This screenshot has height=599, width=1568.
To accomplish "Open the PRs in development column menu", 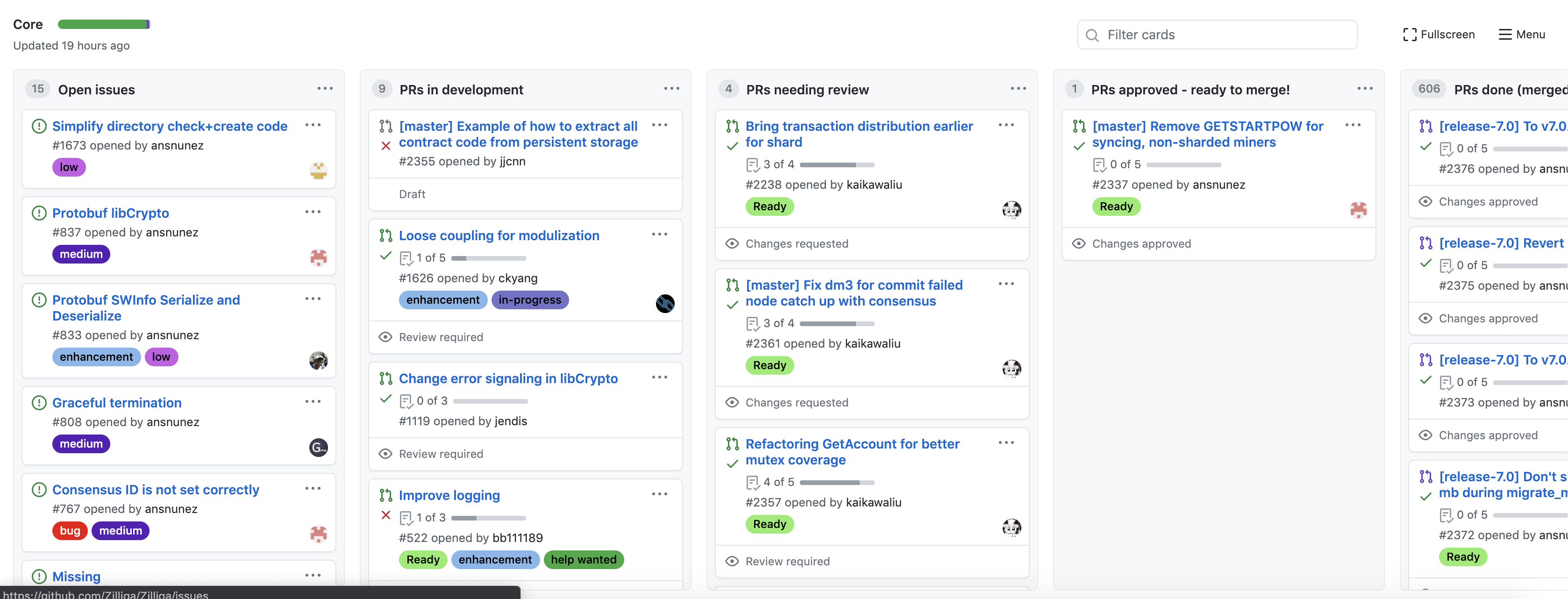I will pyautogui.click(x=671, y=89).
